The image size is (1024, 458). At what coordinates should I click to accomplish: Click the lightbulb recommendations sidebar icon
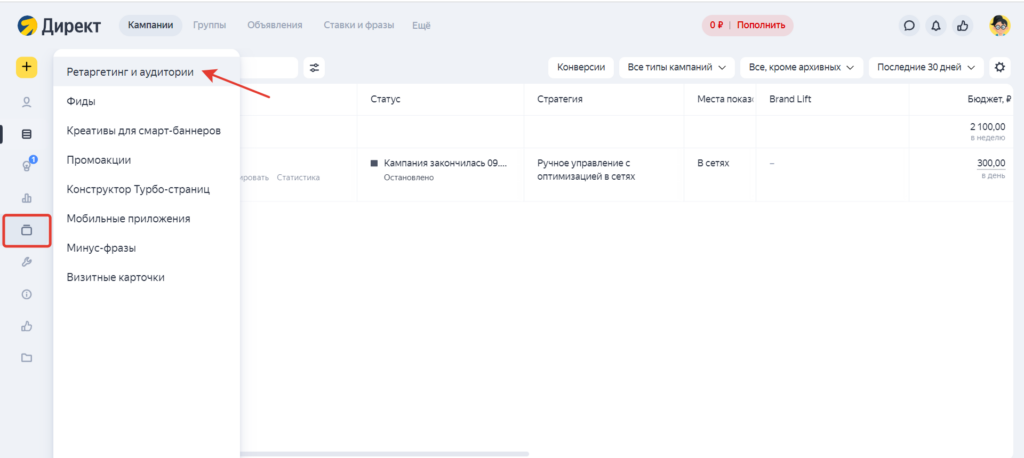pyautogui.click(x=27, y=166)
